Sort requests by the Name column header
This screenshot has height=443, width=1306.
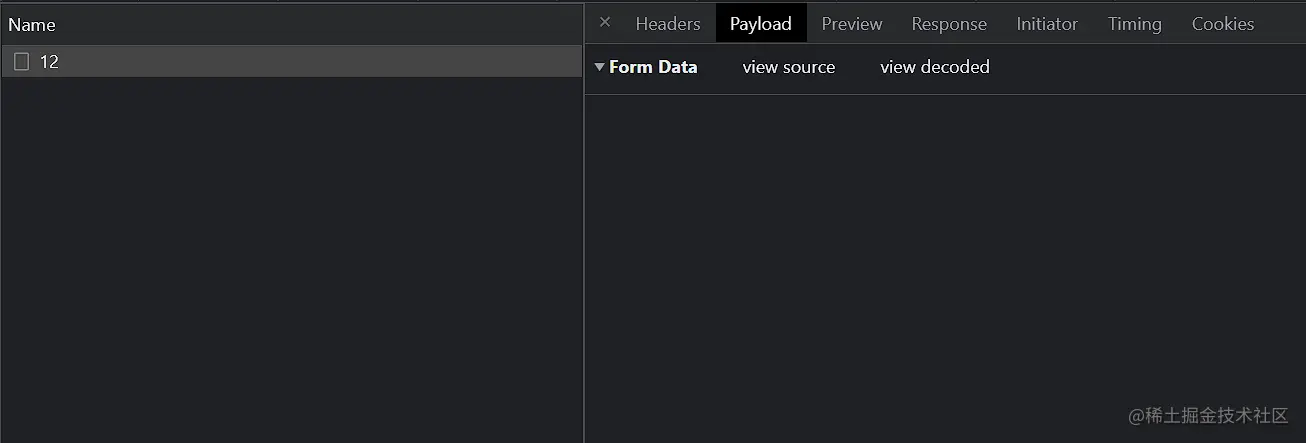32,24
